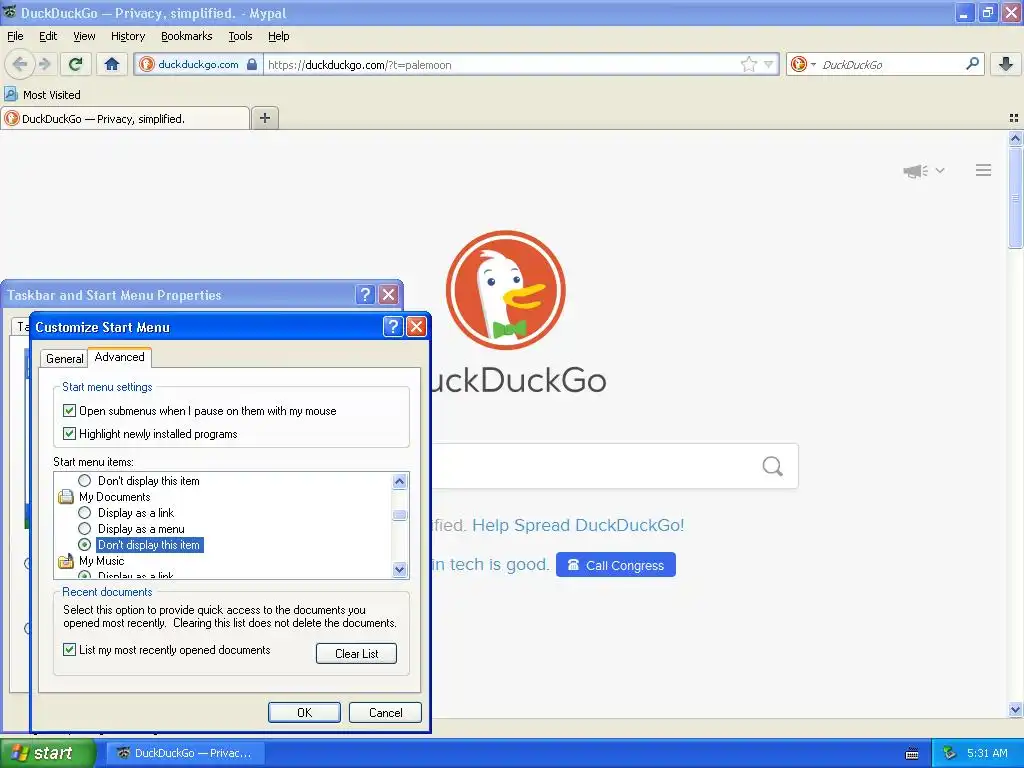Switch to the General tab
The image size is (1024, 768).
[65, 359]
